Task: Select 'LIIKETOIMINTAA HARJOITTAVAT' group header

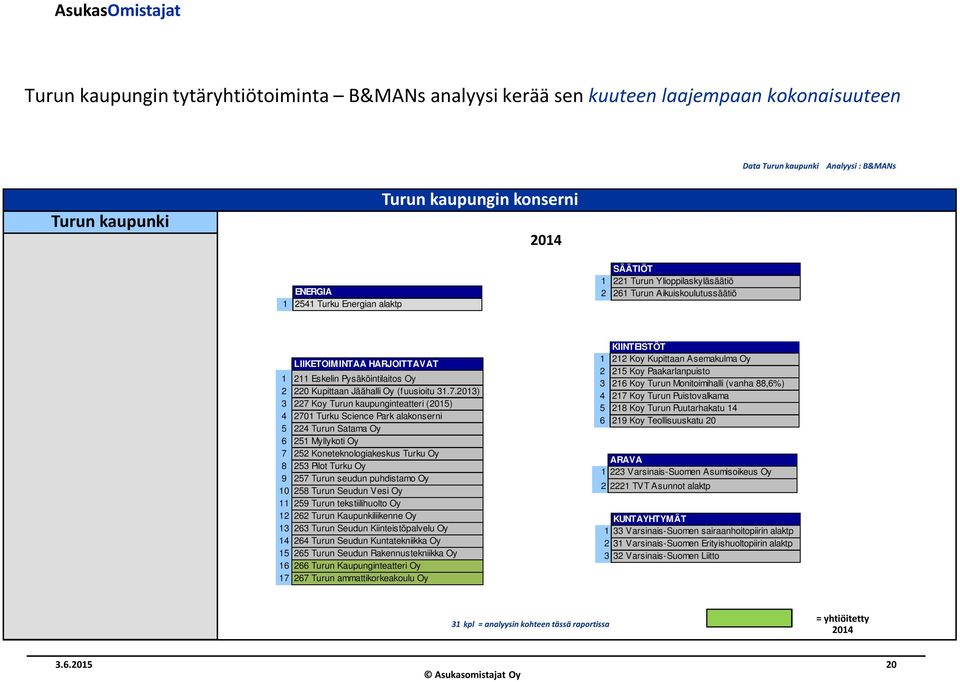Action: (387, 364)
